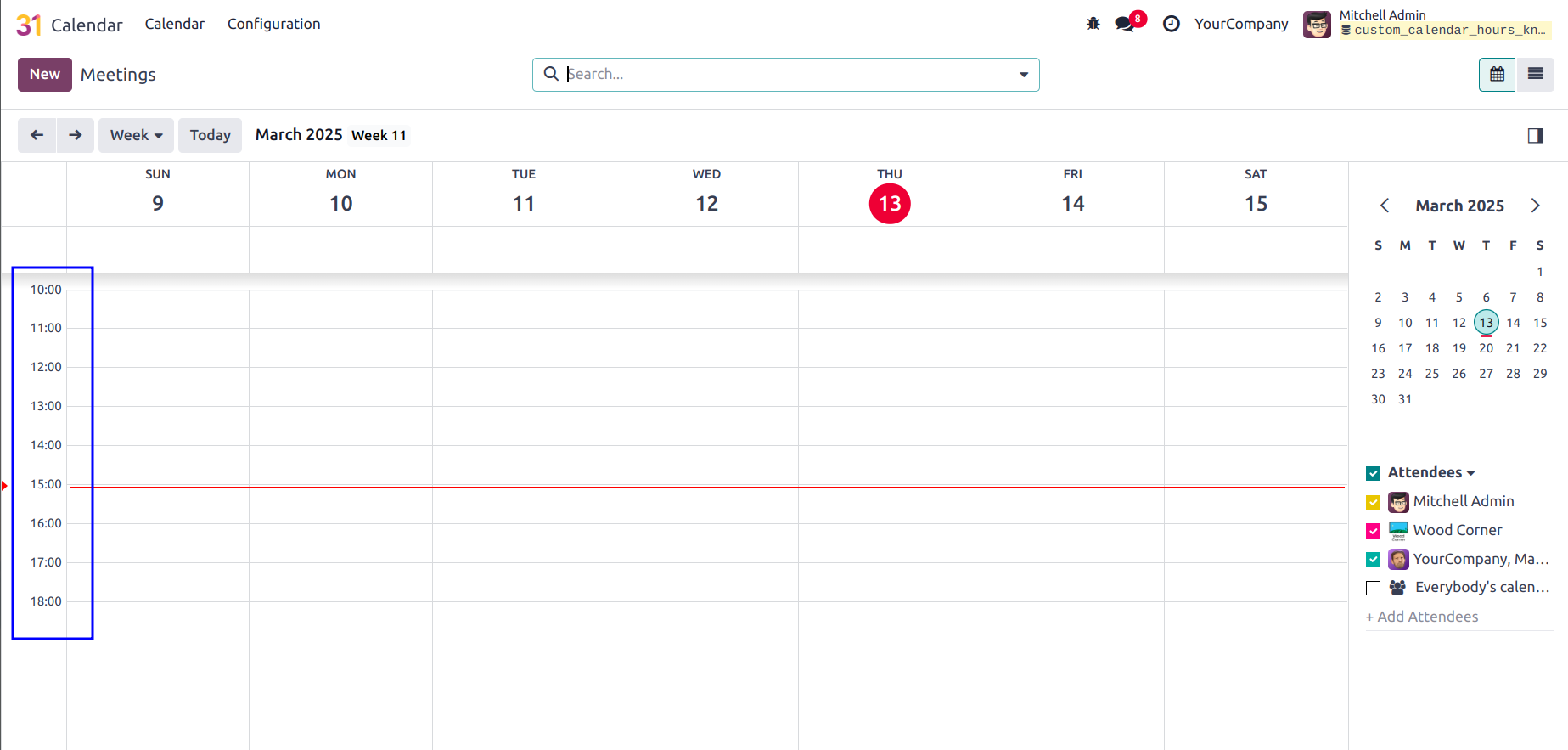
Task: Toggle the side panel icon
Action: [x=1535, y=136]
